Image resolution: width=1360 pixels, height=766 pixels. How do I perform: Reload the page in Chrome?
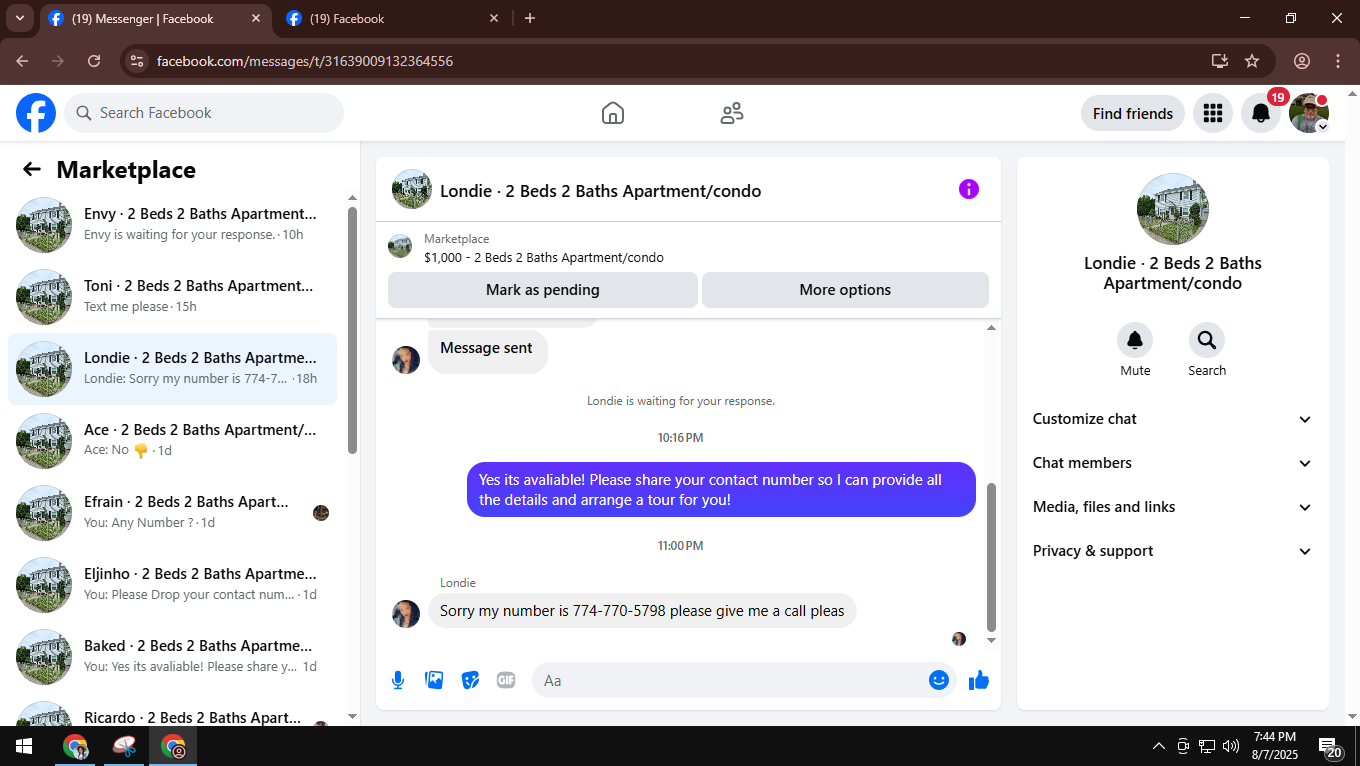[94, 61]
